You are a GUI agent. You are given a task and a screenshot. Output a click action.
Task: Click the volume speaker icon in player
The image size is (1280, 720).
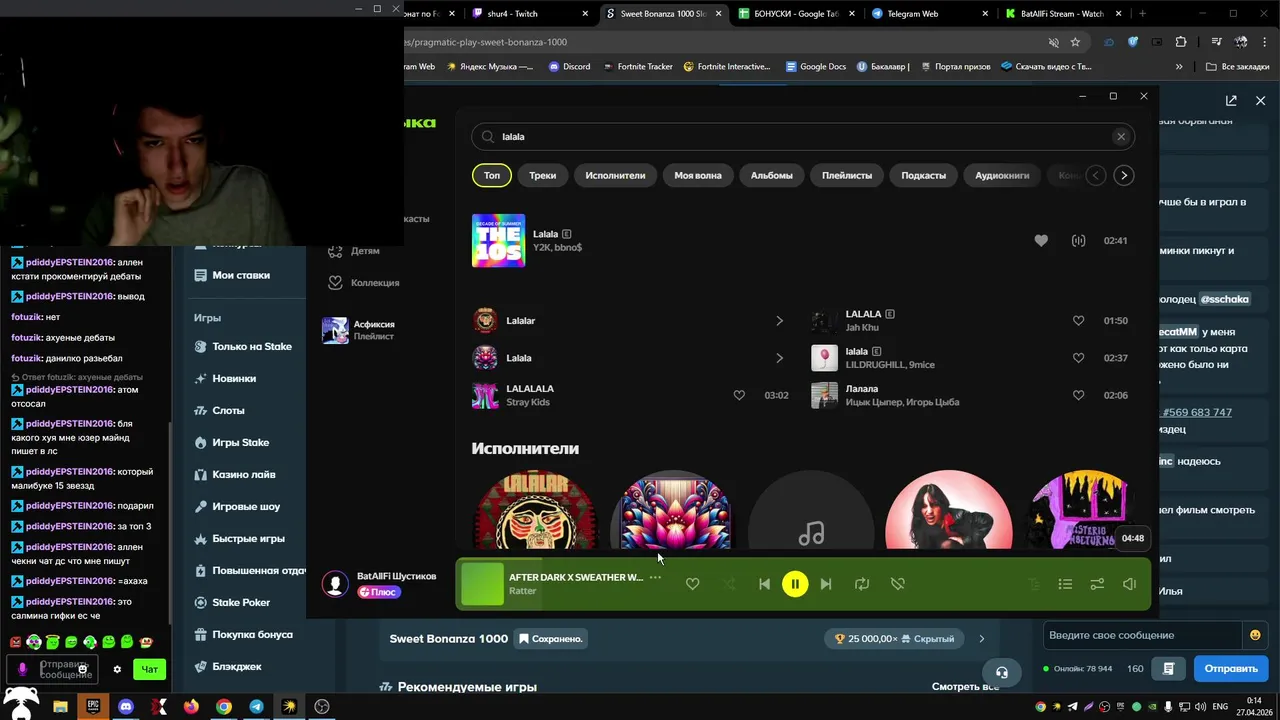(1129, 584)
